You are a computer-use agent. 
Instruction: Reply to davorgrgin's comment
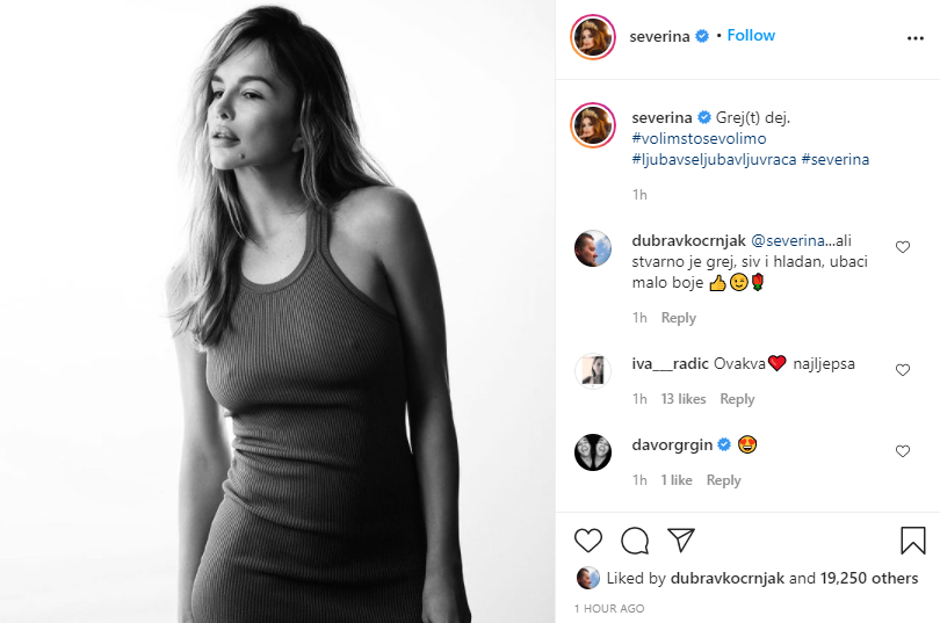[x=723, y=480]
